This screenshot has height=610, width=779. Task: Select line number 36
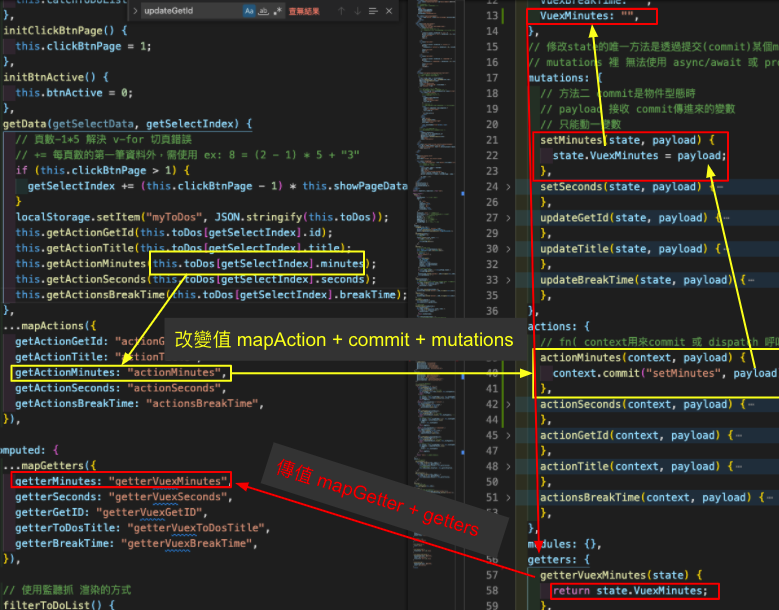click(492, 311)
